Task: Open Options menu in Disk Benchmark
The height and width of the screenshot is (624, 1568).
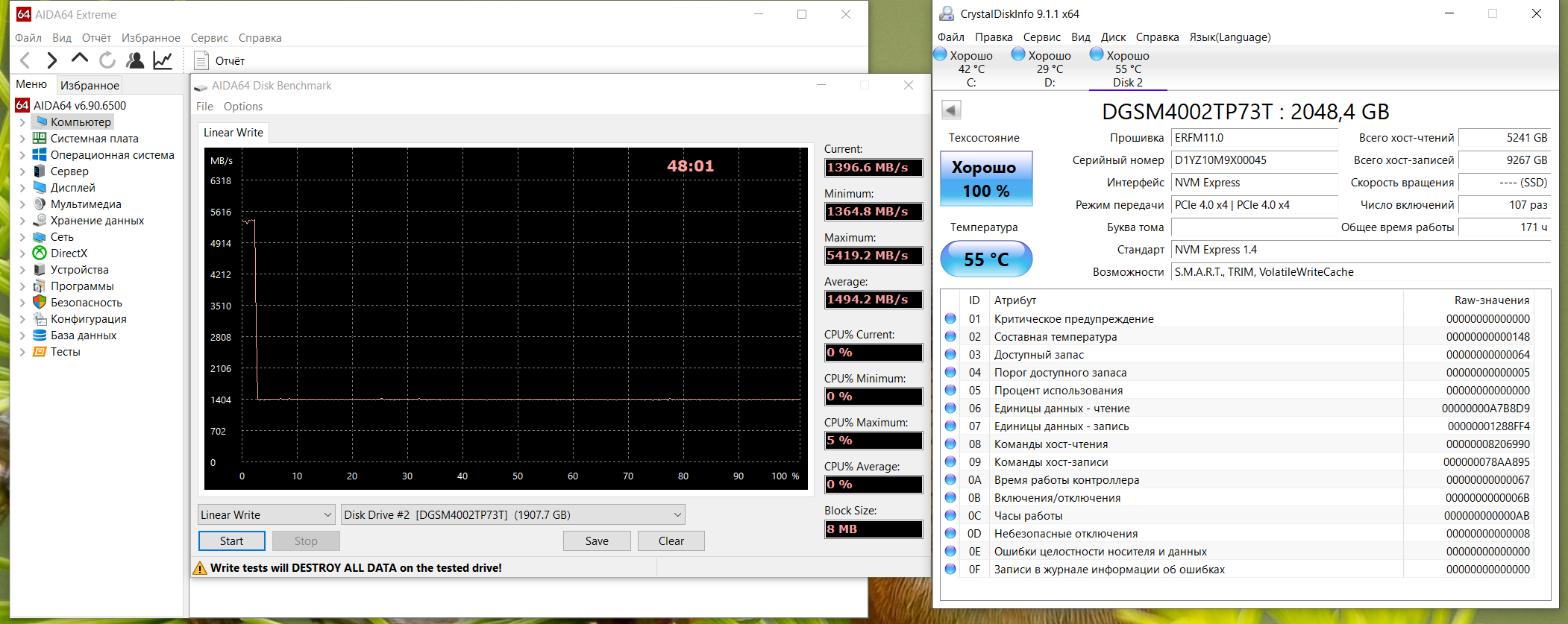Action: coord(243,107)
